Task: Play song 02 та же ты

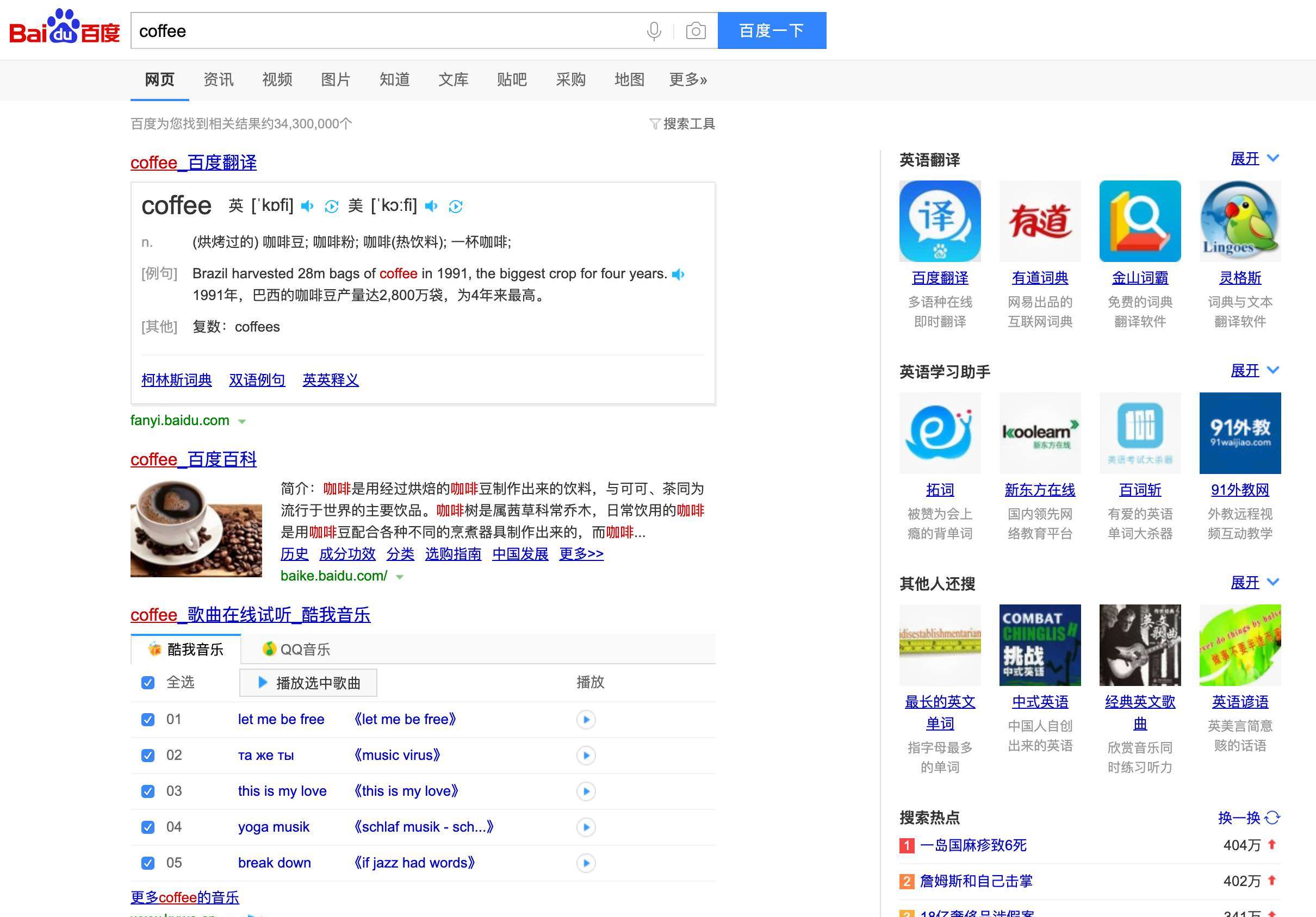Action: (x=586, y=756)
